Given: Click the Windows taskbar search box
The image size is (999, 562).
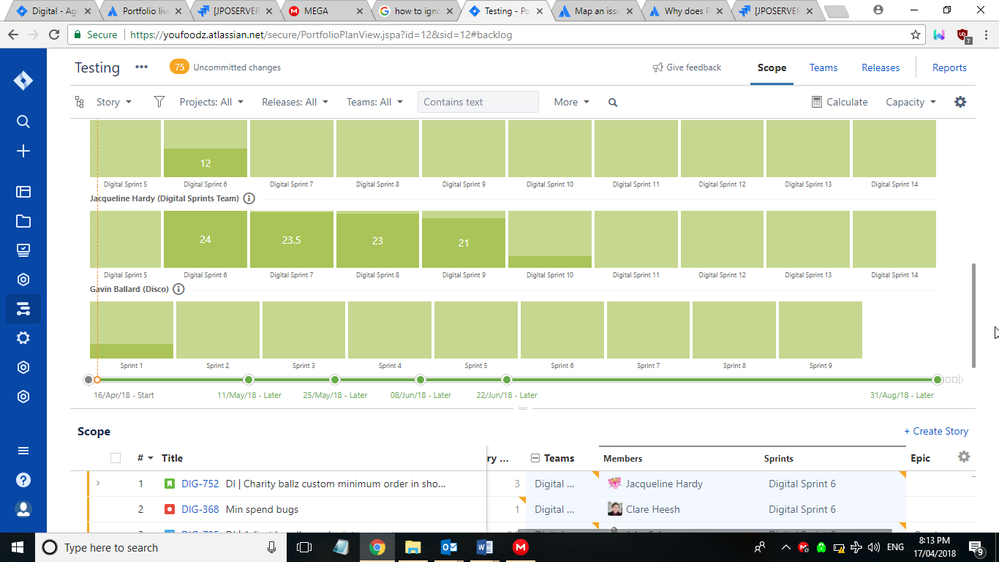Looking at the screenshot, I should click(x=159, y=547).
